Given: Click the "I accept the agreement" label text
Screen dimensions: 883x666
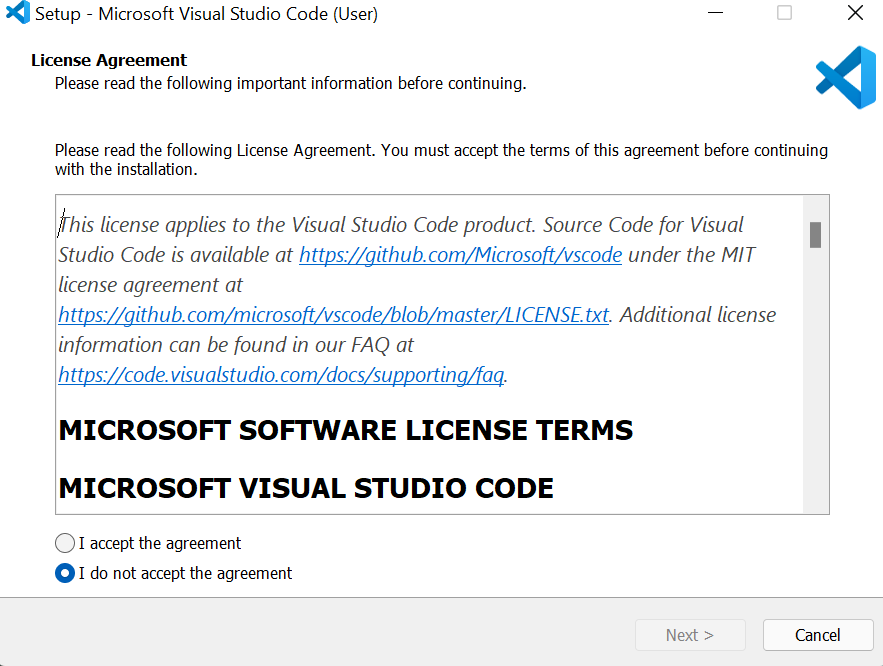Looking at the screenshot, I should (x=159, y=543).
